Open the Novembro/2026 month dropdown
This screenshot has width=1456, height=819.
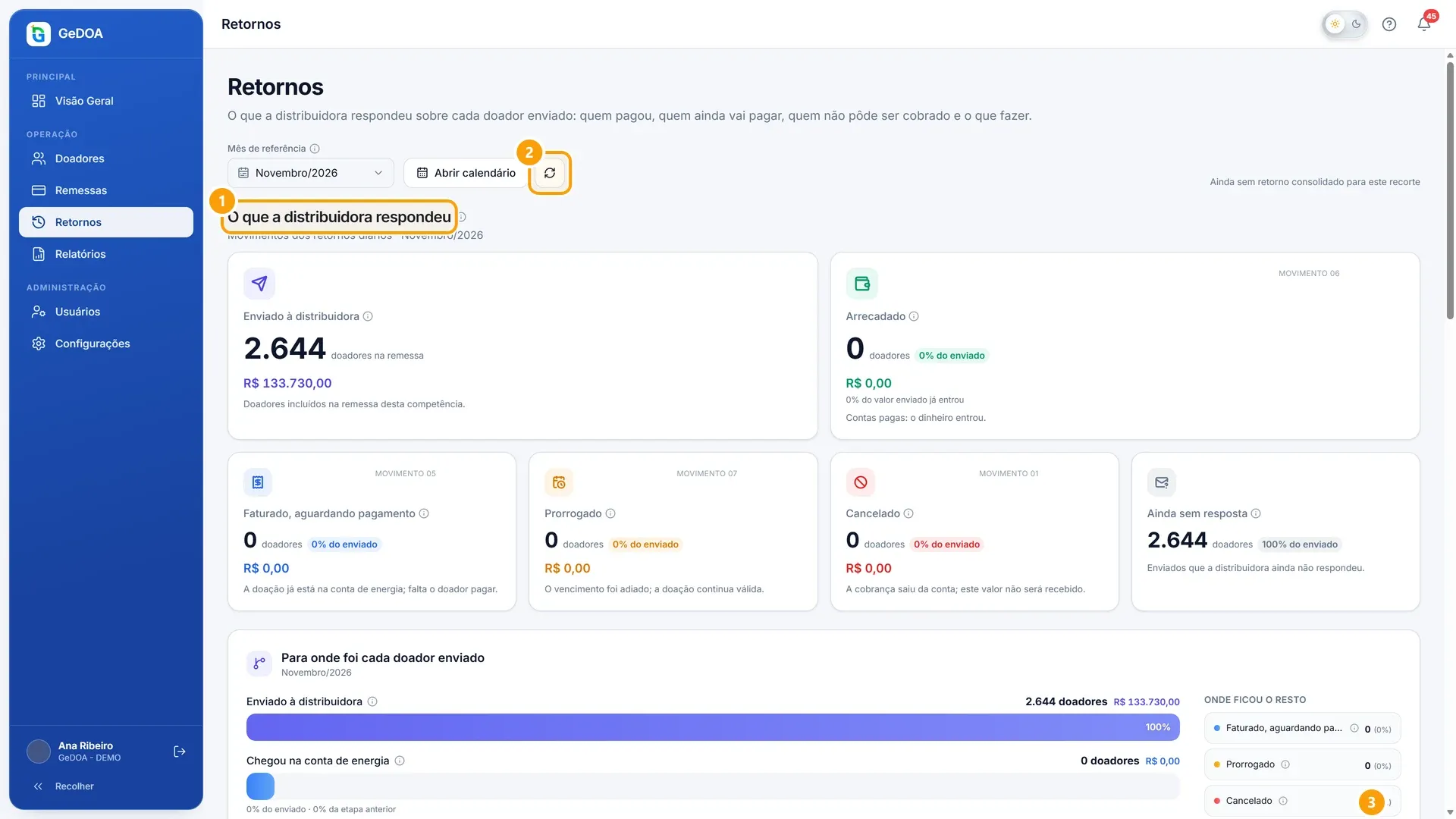(x=311, y=173)
